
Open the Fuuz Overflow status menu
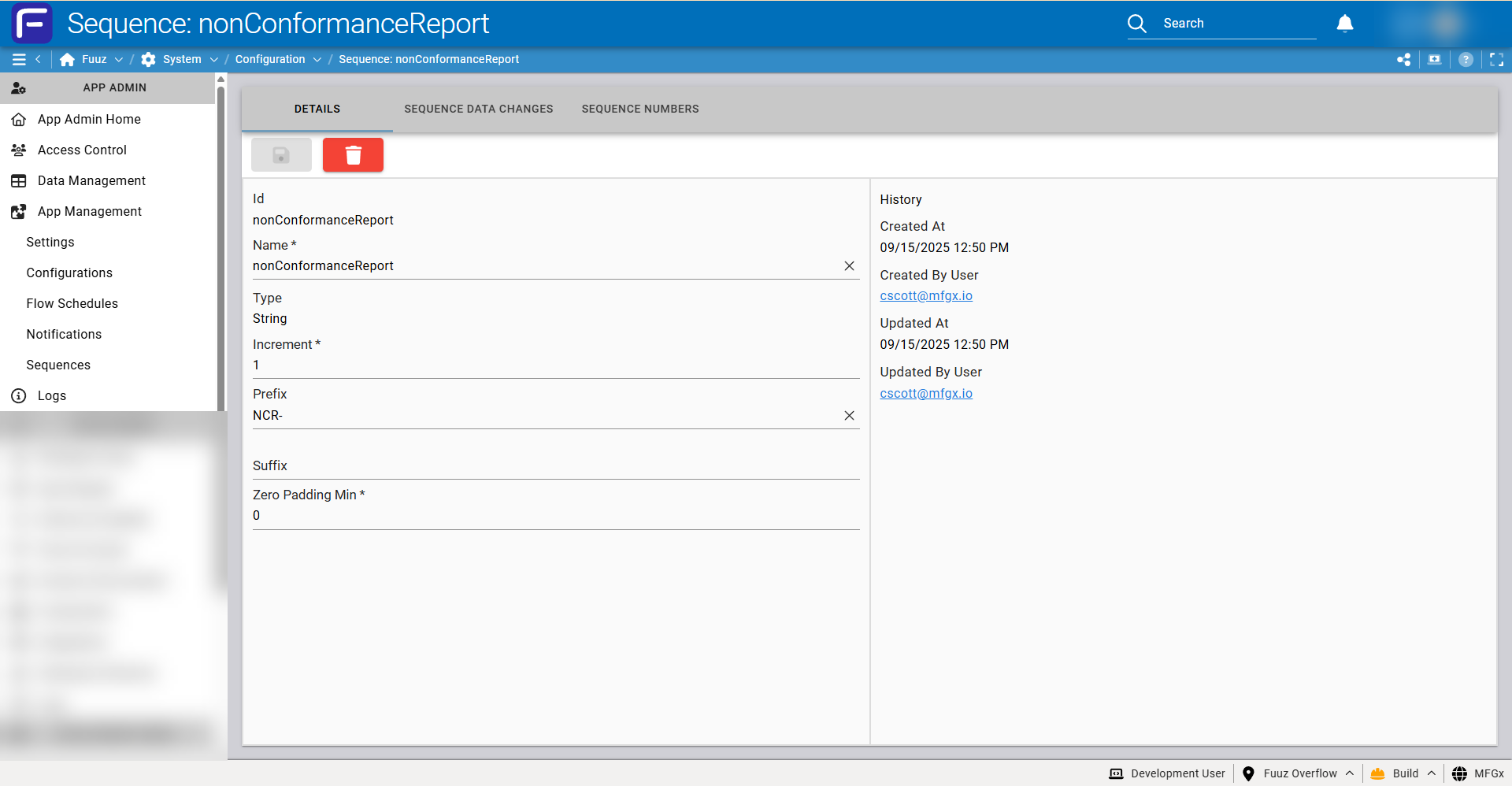coord(1298,773)
